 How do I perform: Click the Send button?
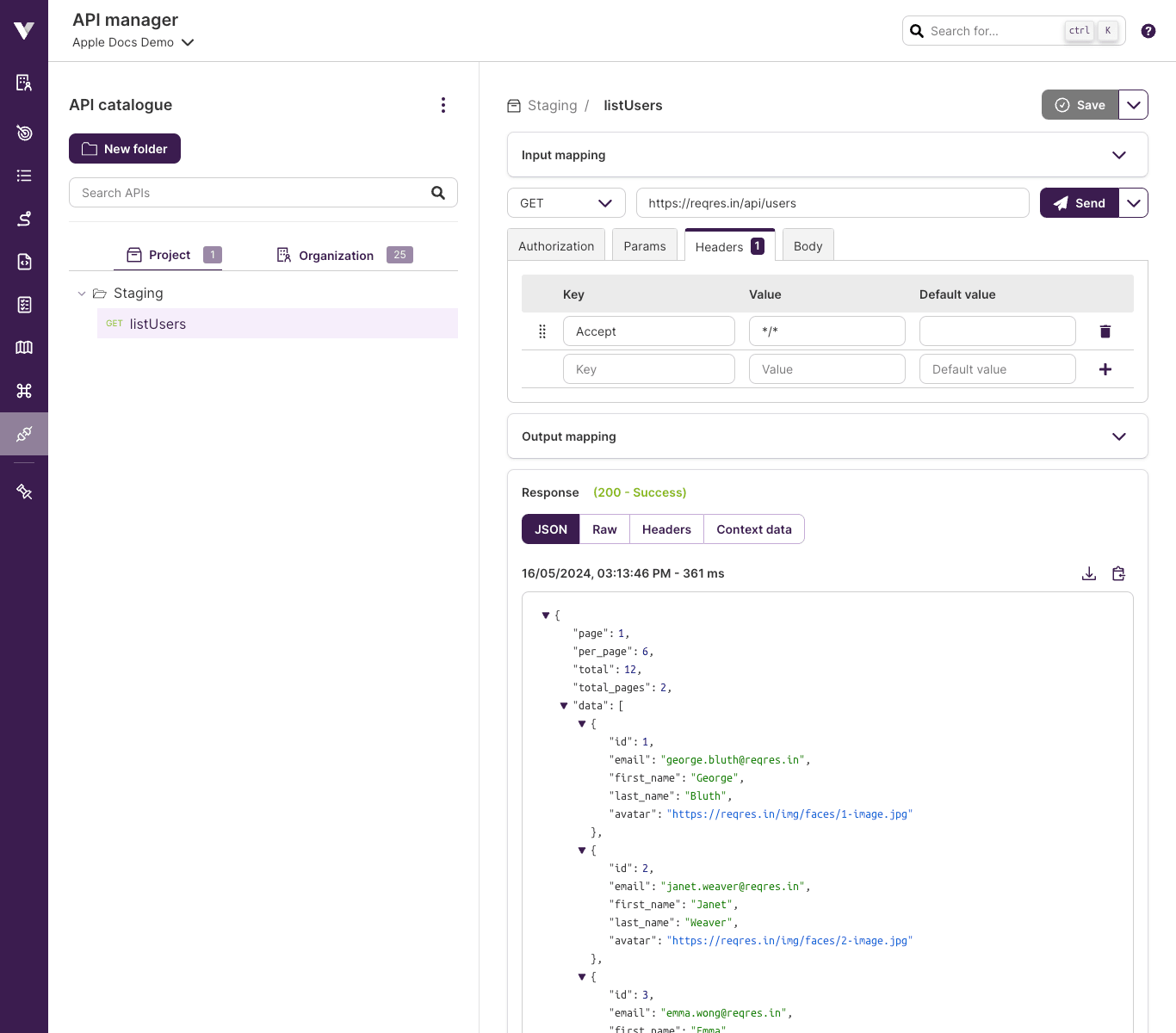(x=1079, y=202)
